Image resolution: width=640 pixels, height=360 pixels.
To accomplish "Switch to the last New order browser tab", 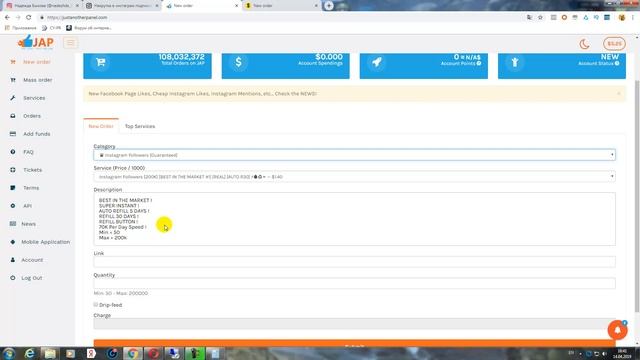I will pyautogui.click(x=282, y=6).
